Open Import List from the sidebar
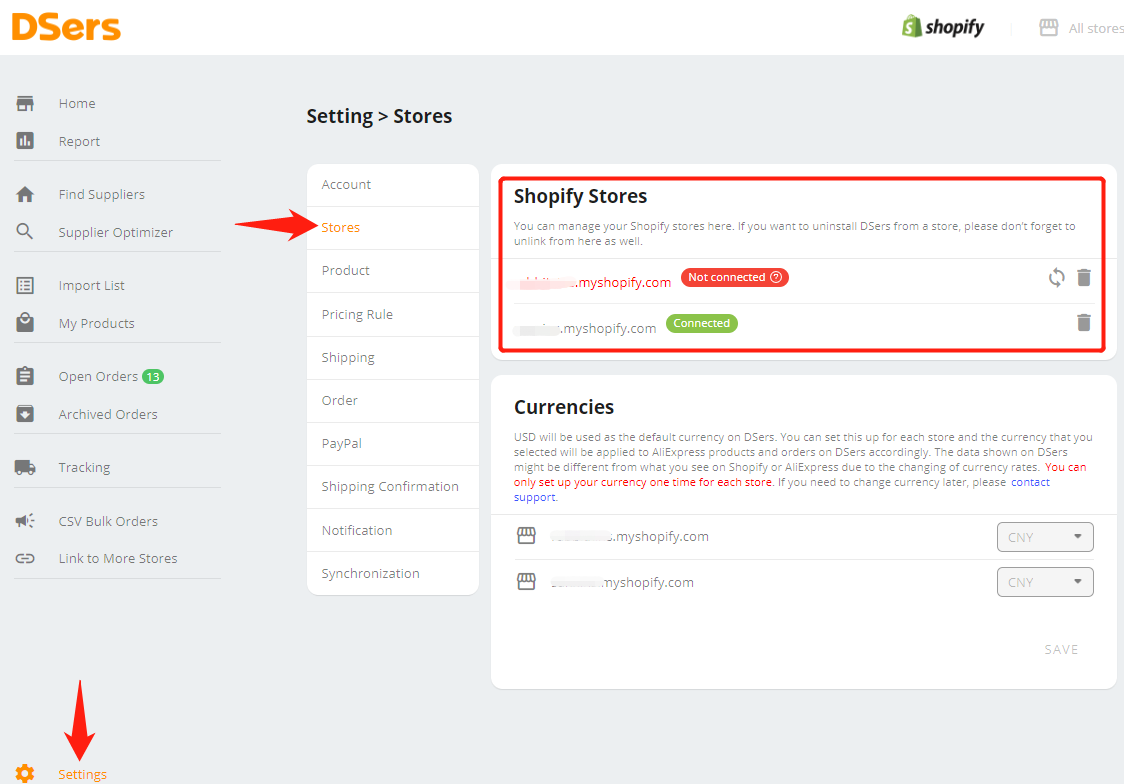The height and width of the screenshot is (784, 1124). (92, 285)
